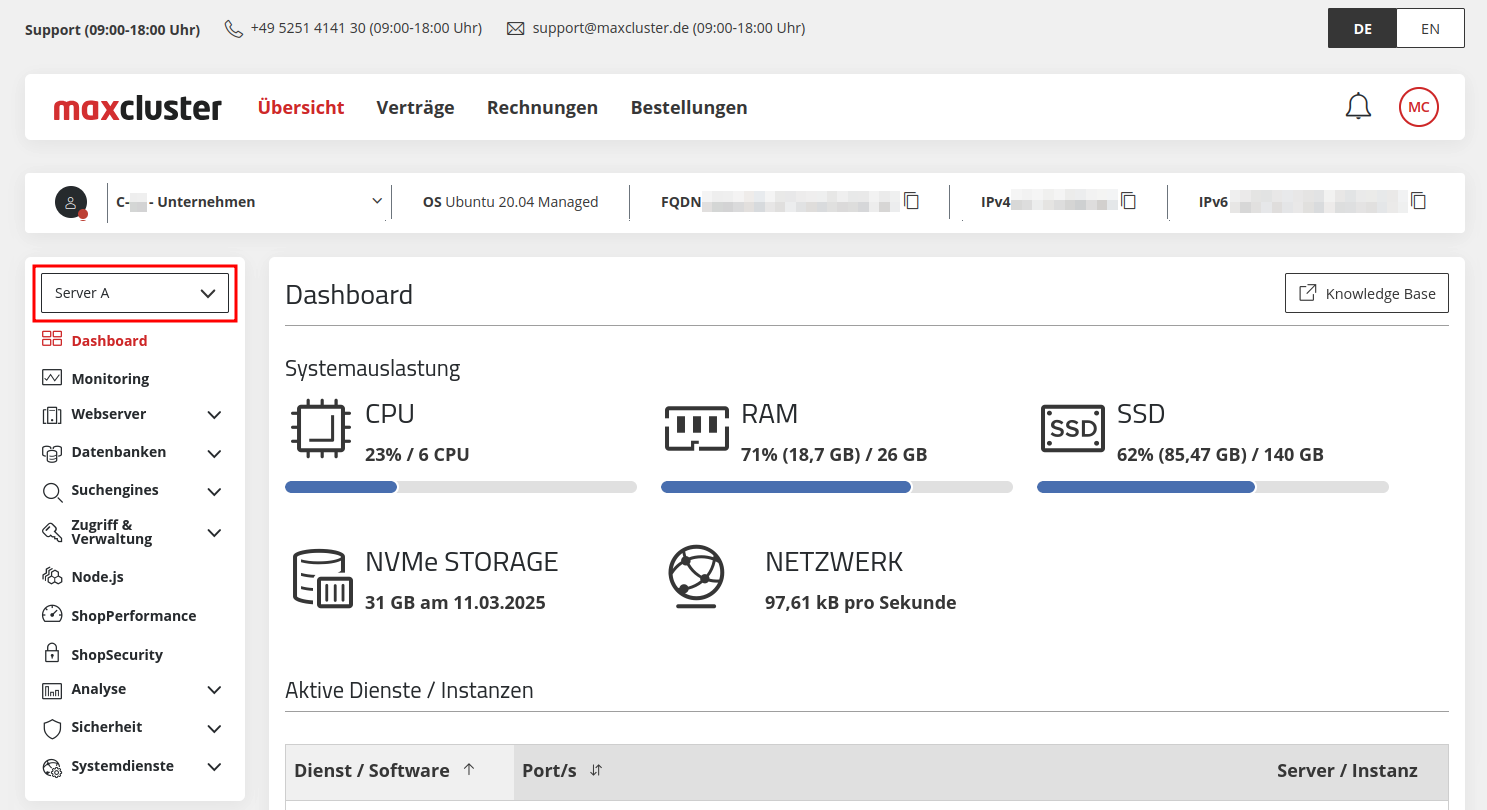Click the Netzwerk globe icon

pyautogui.click(x=696, y=577)
